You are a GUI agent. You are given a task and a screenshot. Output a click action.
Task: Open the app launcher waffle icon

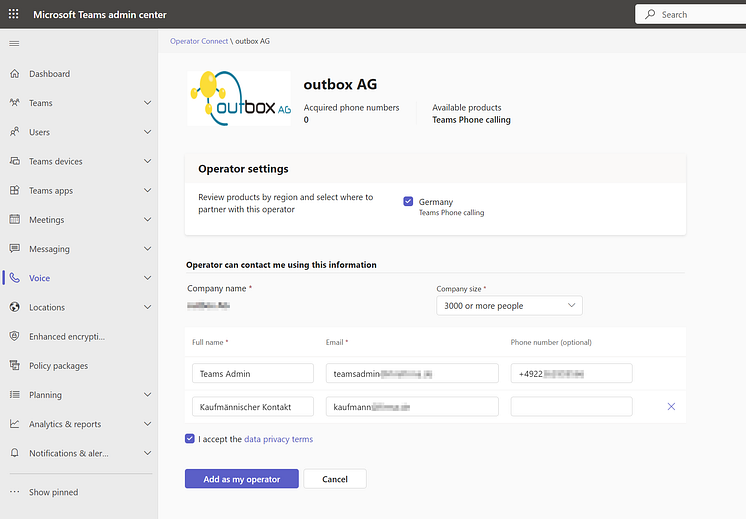[14, 14]
